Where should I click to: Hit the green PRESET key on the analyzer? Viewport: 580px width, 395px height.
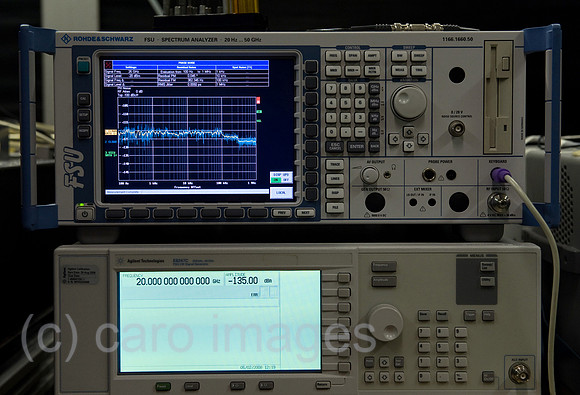(x=84, y=67)
